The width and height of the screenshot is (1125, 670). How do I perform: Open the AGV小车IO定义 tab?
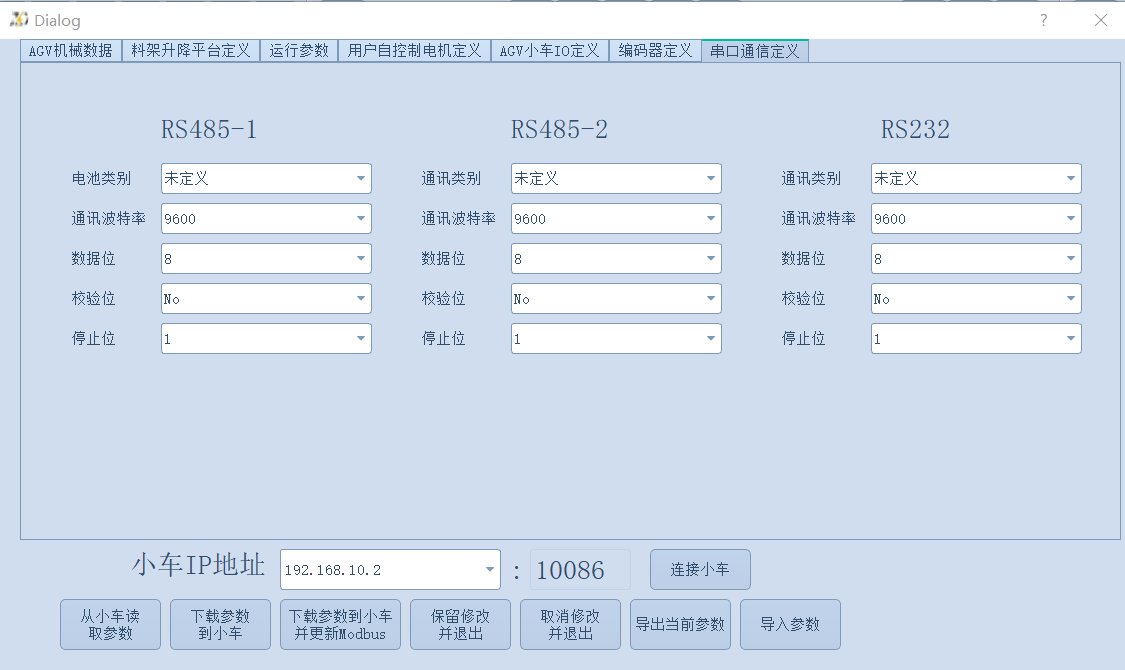click(550, 51)
